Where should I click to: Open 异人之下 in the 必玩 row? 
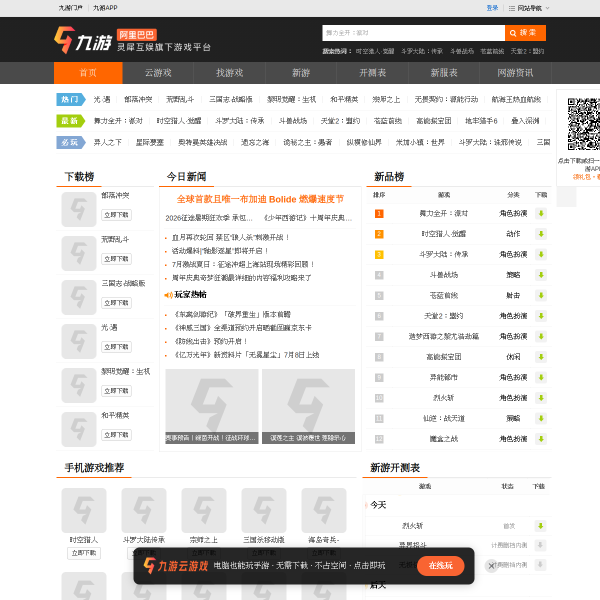click(108, 142)
